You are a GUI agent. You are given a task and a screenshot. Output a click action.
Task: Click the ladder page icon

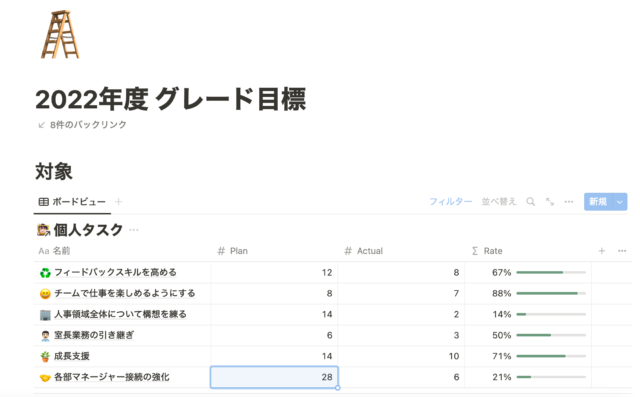[60, 35]
